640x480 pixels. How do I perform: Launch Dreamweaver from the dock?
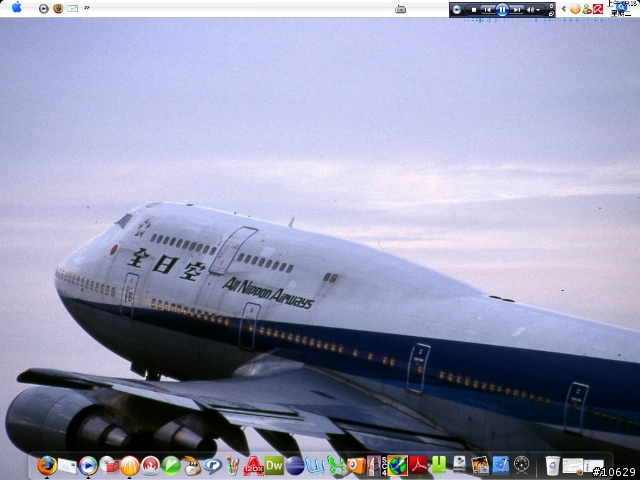coord(274,466)
